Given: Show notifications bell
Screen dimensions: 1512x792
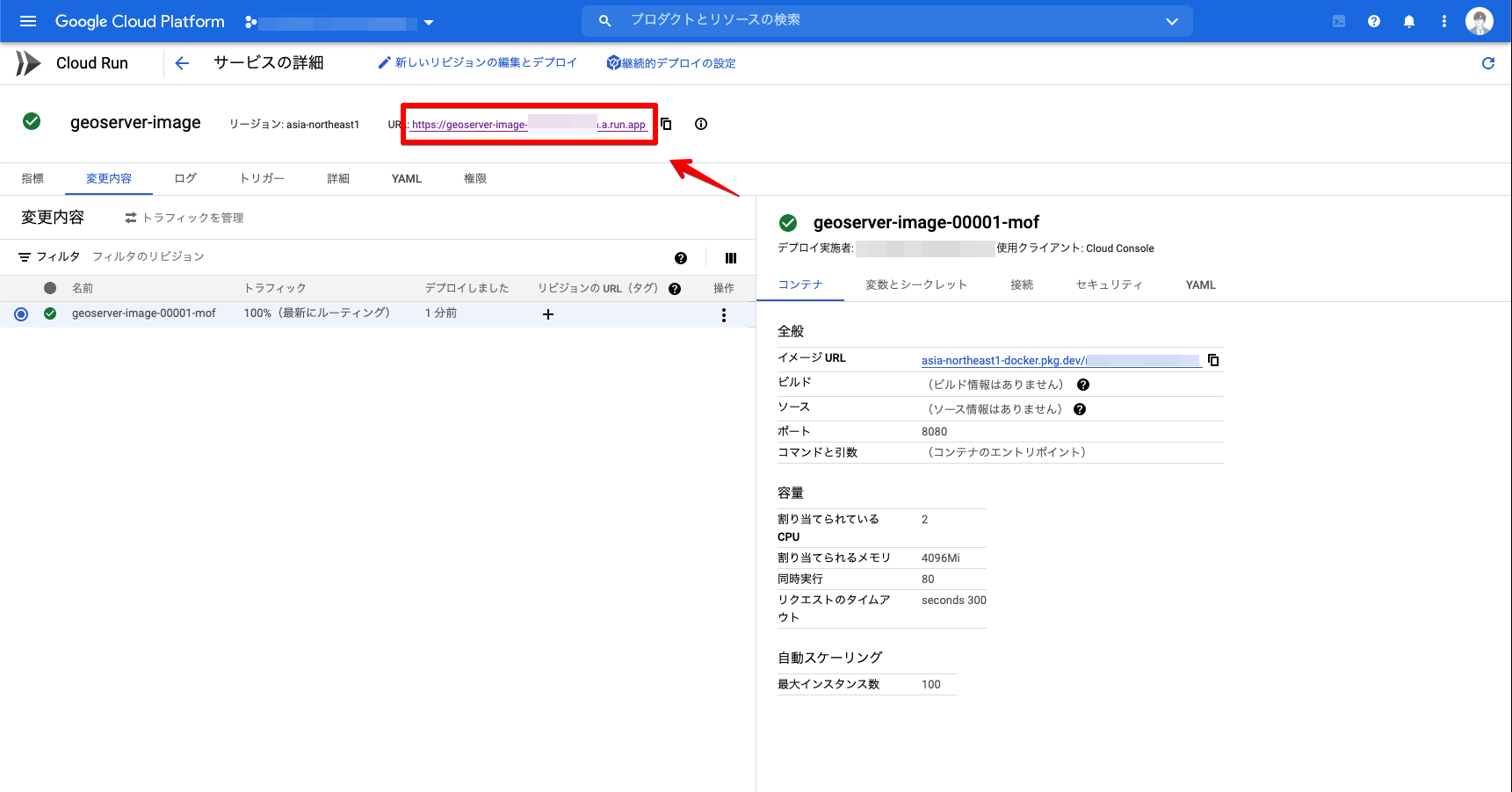Looking at the screenshot, I should (1409, 21).
